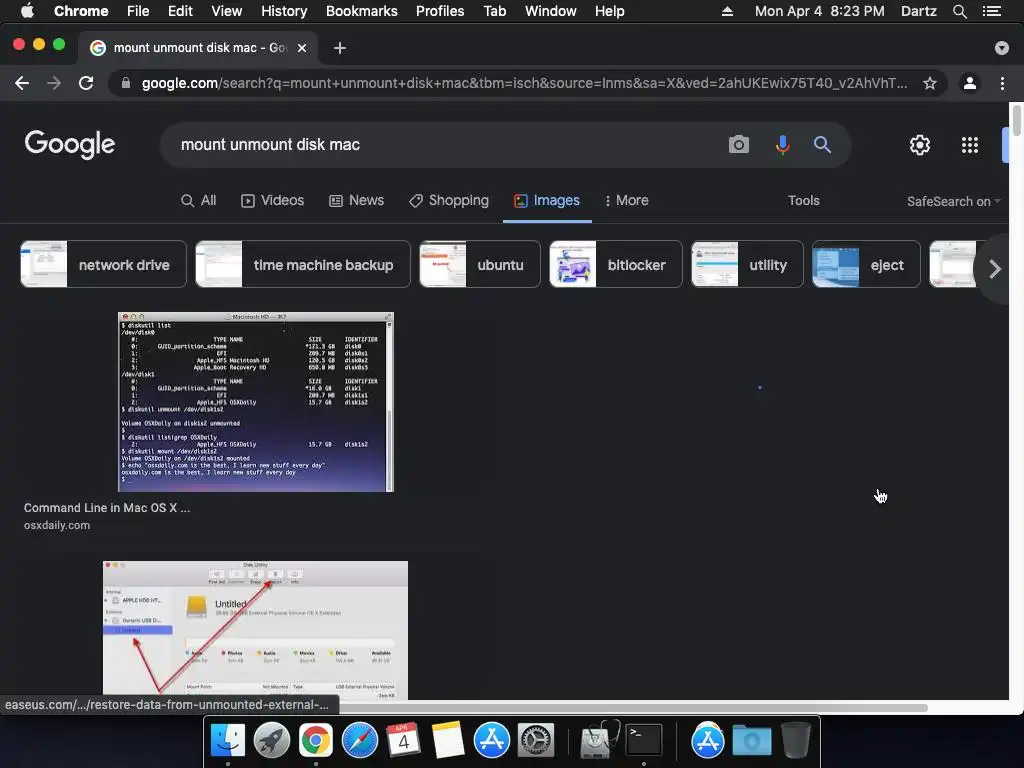Screen dimensions: 1024x768
Task: Open the Chrome profile avatar menu
Action: coord(970,83)
